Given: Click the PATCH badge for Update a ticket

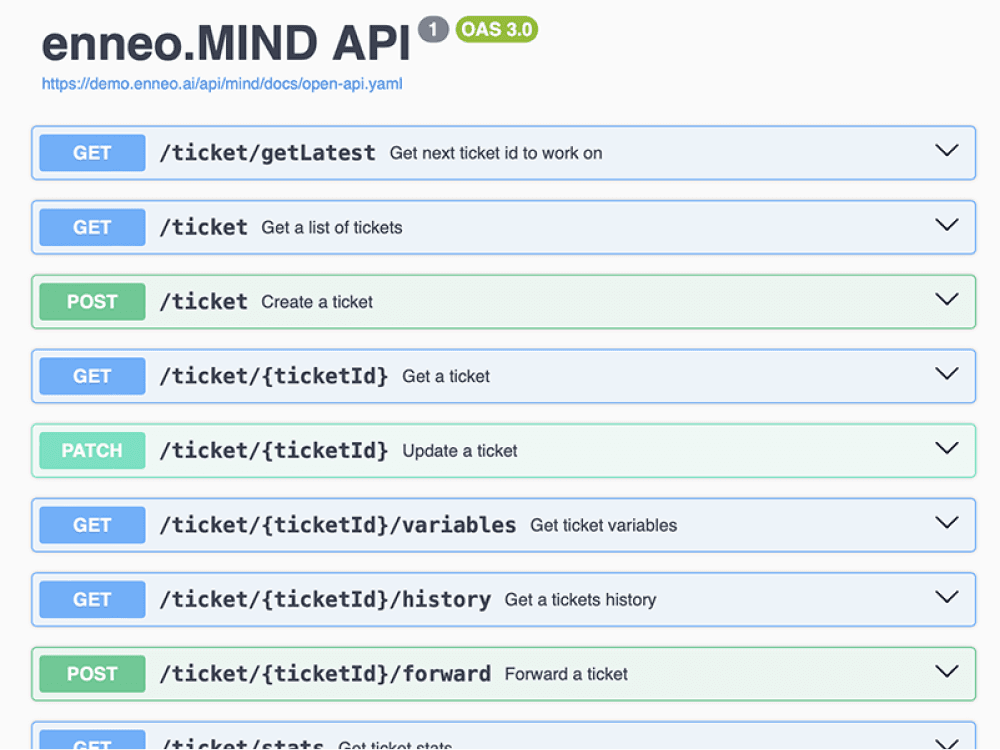Looking at the screenshot, I should click(x=92, y=451).
